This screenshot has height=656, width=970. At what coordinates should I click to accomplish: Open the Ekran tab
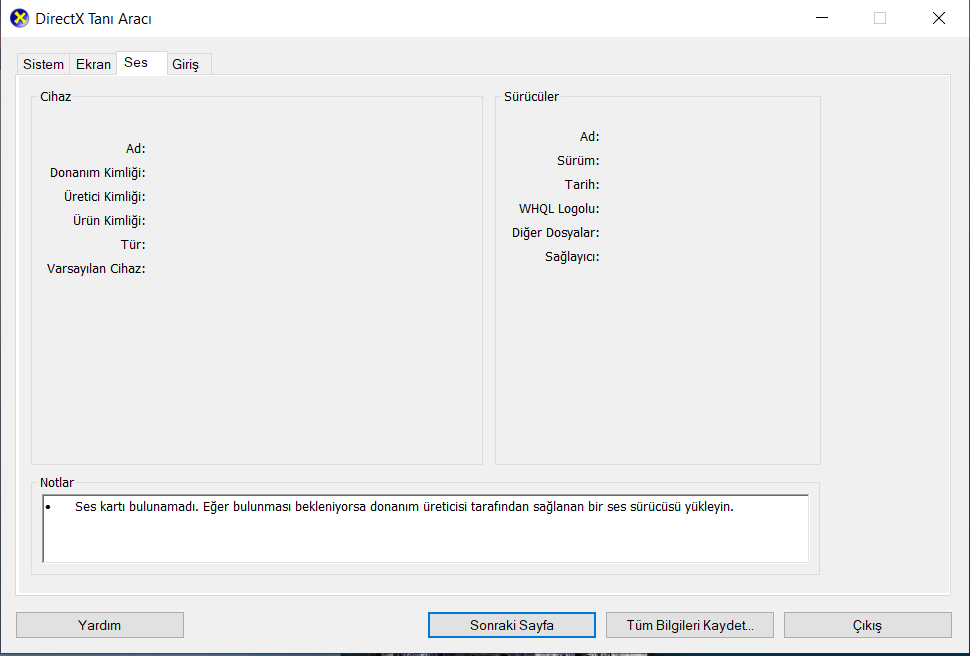[93, 64]
